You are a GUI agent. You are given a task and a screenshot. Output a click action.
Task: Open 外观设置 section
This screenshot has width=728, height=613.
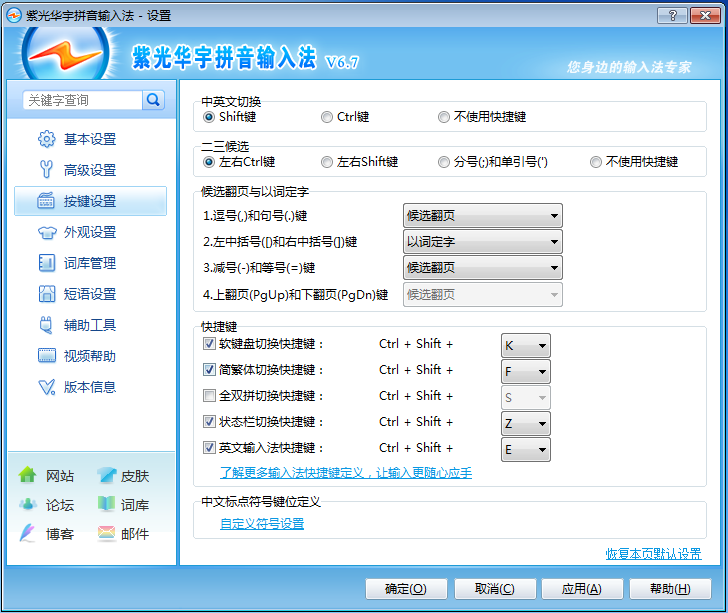(91, 232)
